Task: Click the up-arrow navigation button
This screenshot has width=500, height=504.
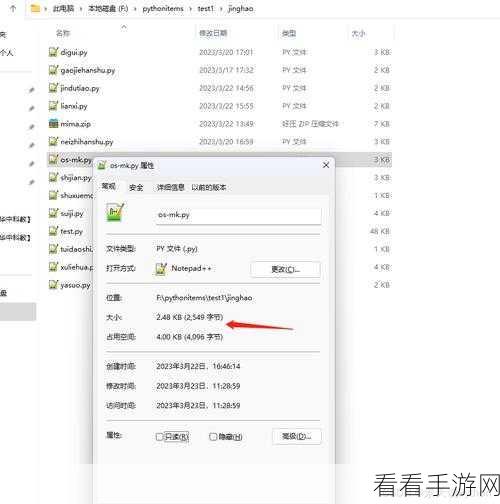Action: point(13,9)
